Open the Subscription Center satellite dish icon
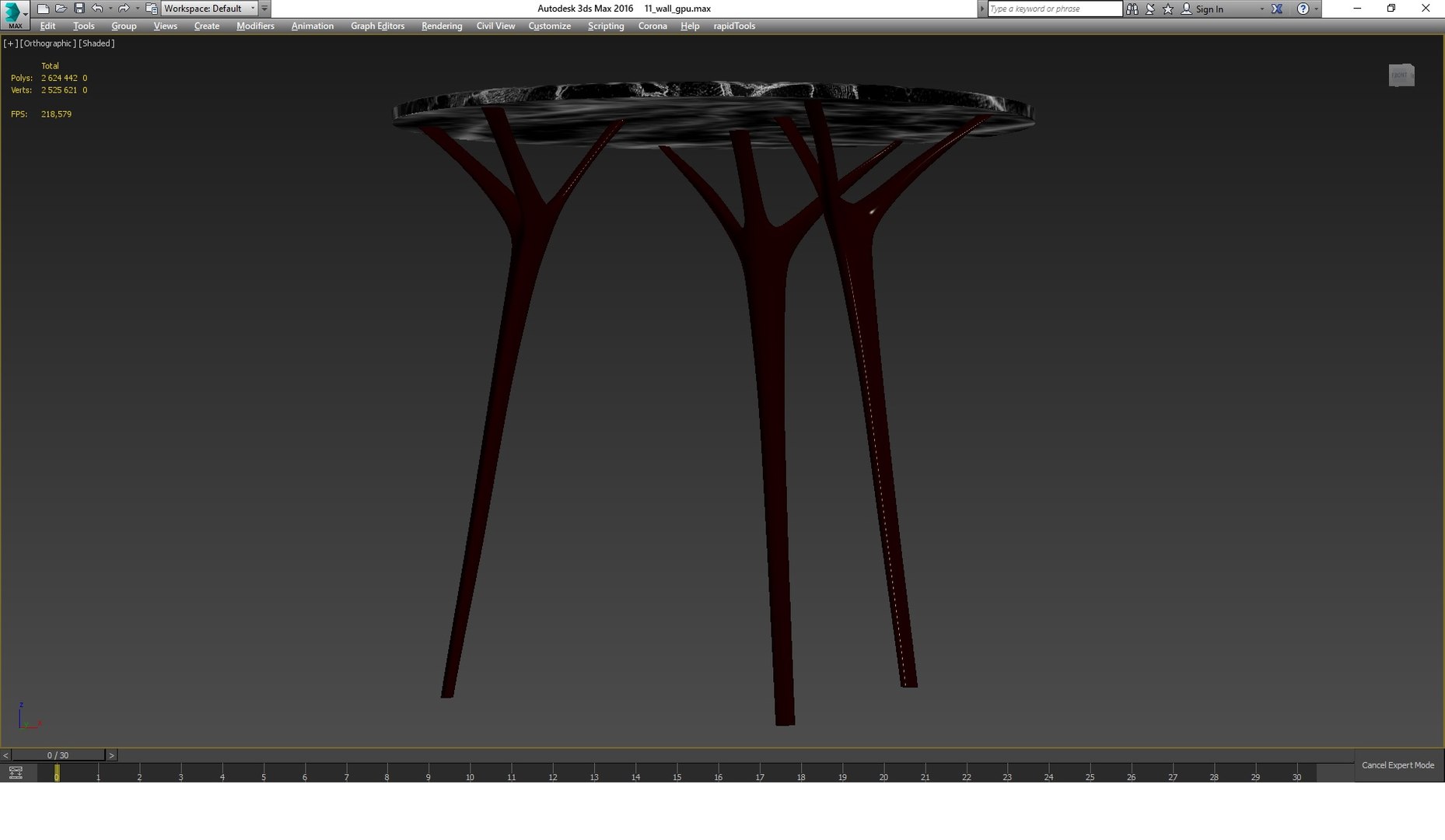 1150,9
